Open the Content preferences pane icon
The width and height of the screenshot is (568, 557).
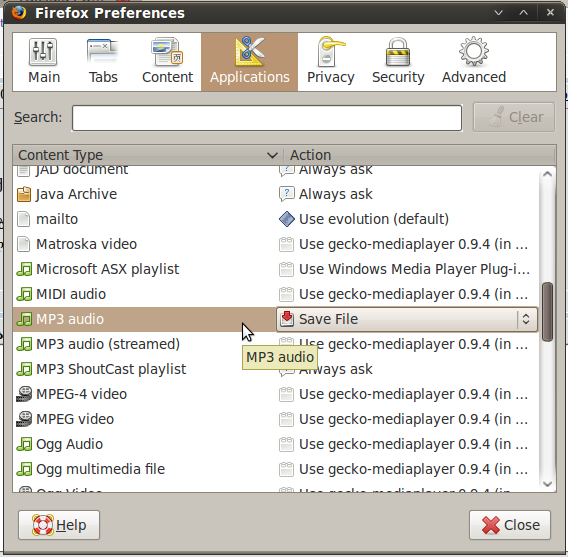[167, 52]
